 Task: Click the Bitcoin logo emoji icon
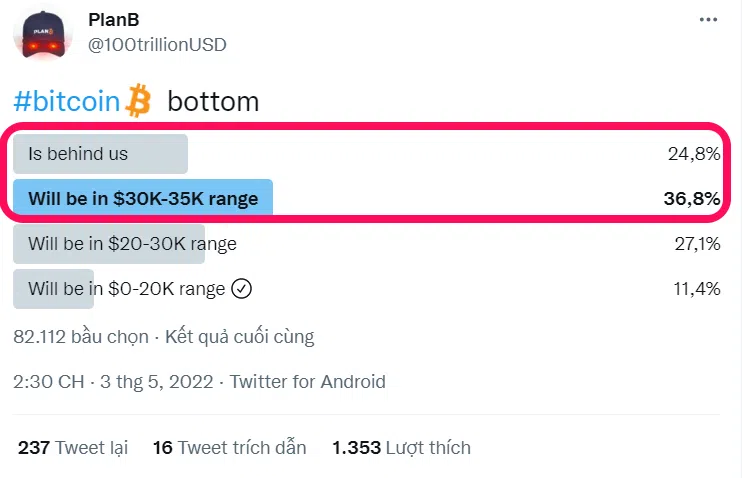[138, 100]
